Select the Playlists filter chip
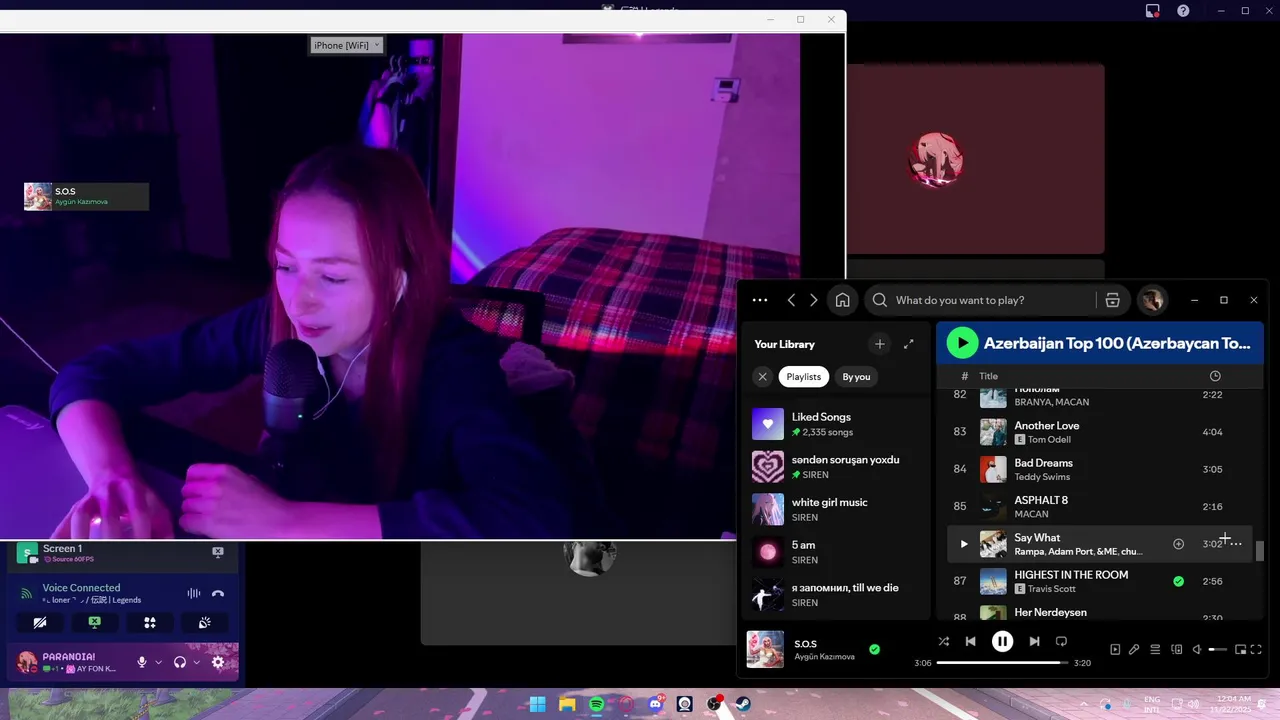Screen dimensions: 1280x720 tap(803, 377)
